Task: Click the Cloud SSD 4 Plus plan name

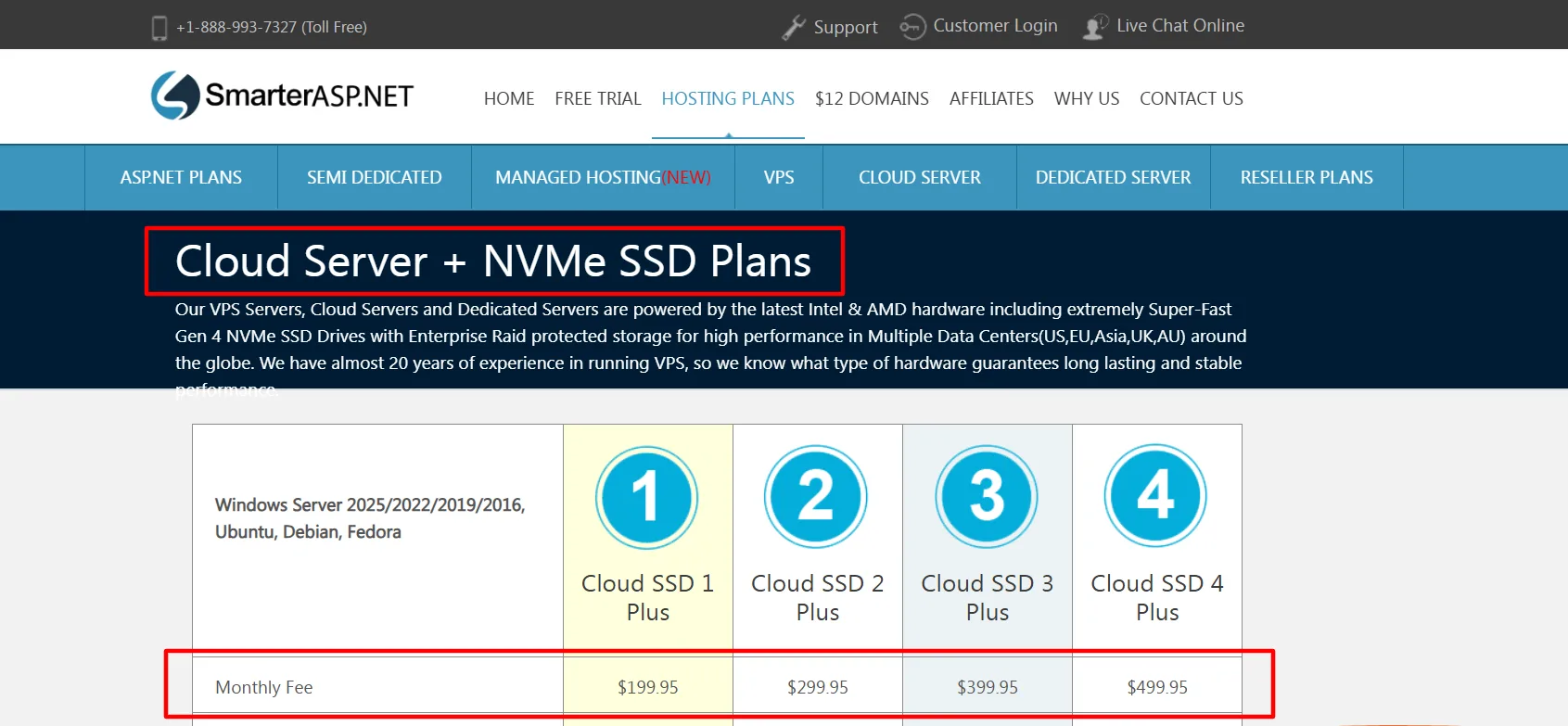Action: [1157, 598]
